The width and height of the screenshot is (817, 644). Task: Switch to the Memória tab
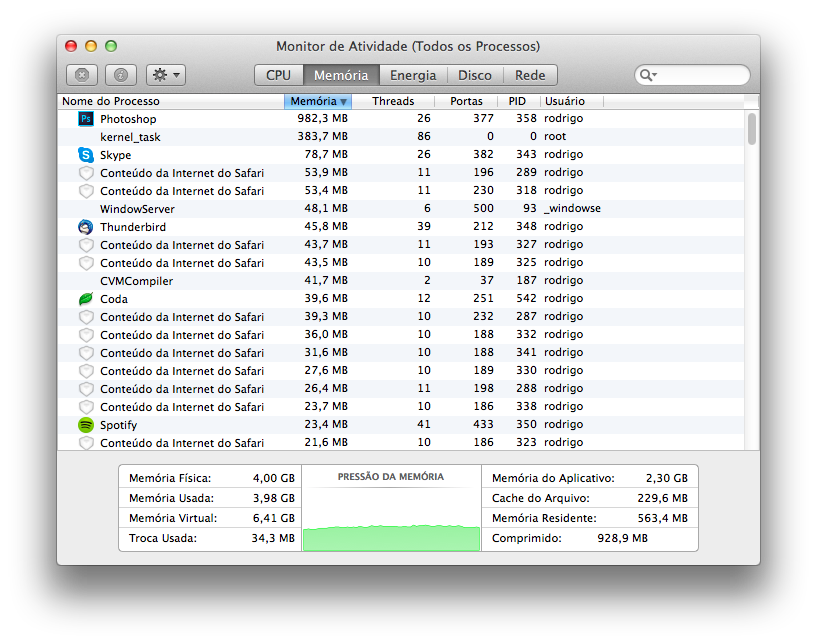341,75
